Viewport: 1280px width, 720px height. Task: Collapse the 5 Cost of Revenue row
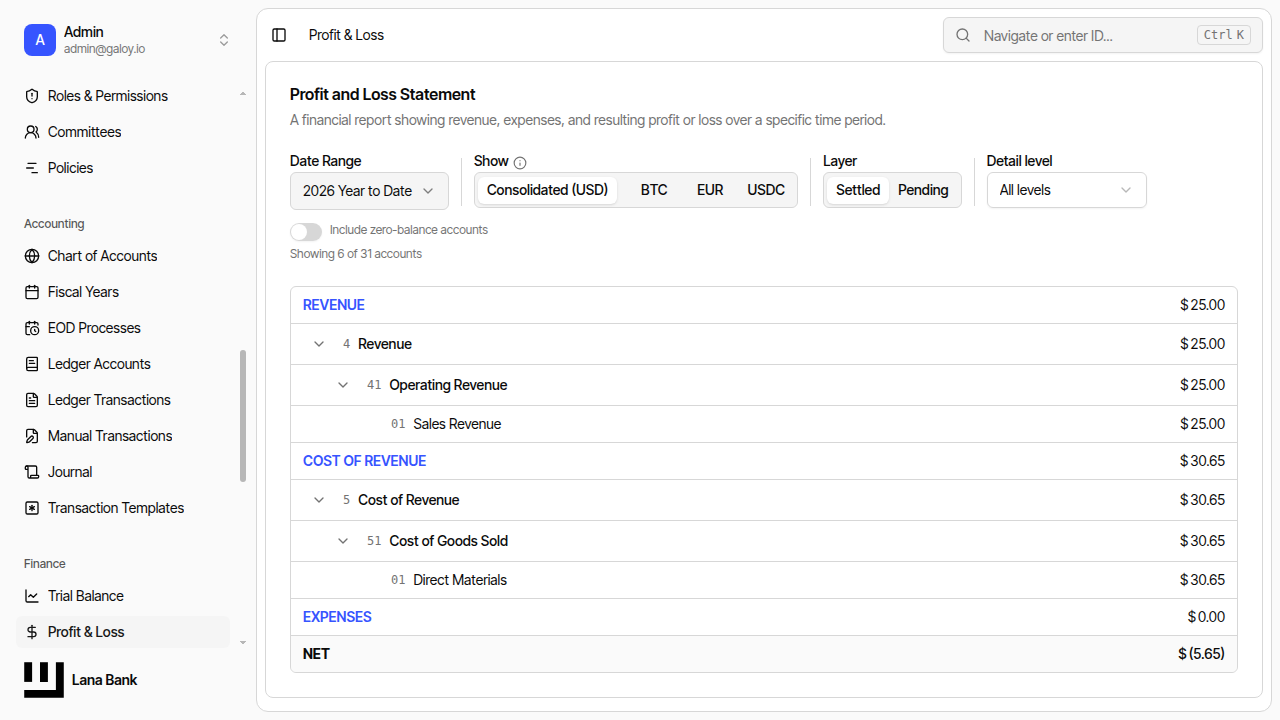319,500
